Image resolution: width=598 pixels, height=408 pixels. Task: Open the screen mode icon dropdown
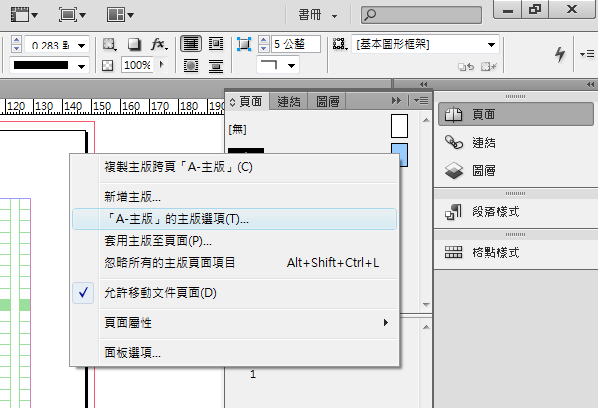[72, 15]
